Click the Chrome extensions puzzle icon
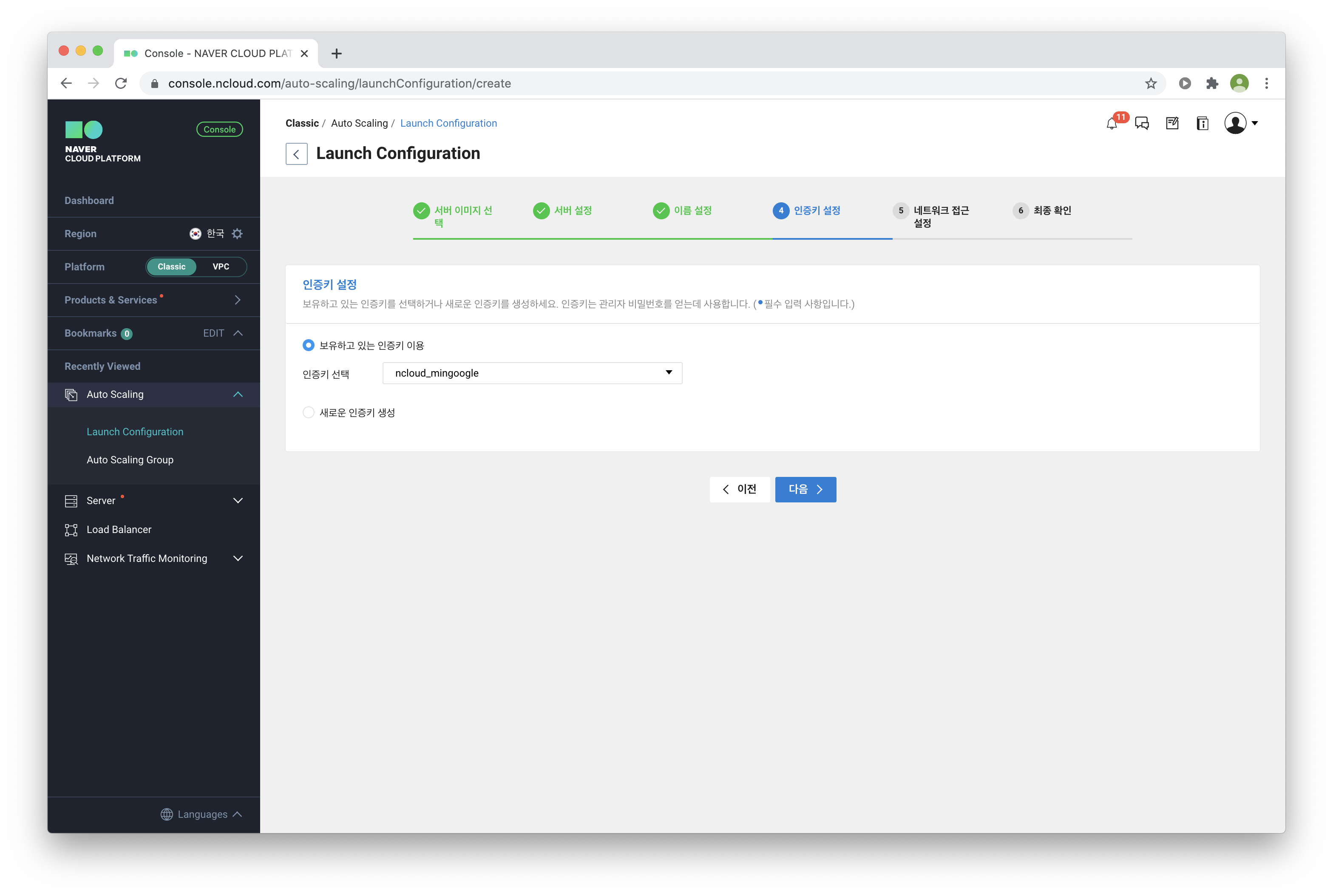1333x896 pixels. pos(1212,83)
